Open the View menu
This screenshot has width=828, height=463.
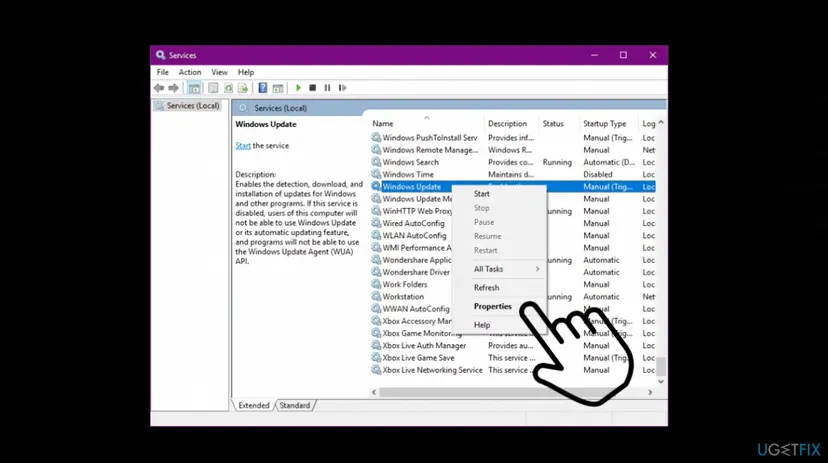(219, 72)
